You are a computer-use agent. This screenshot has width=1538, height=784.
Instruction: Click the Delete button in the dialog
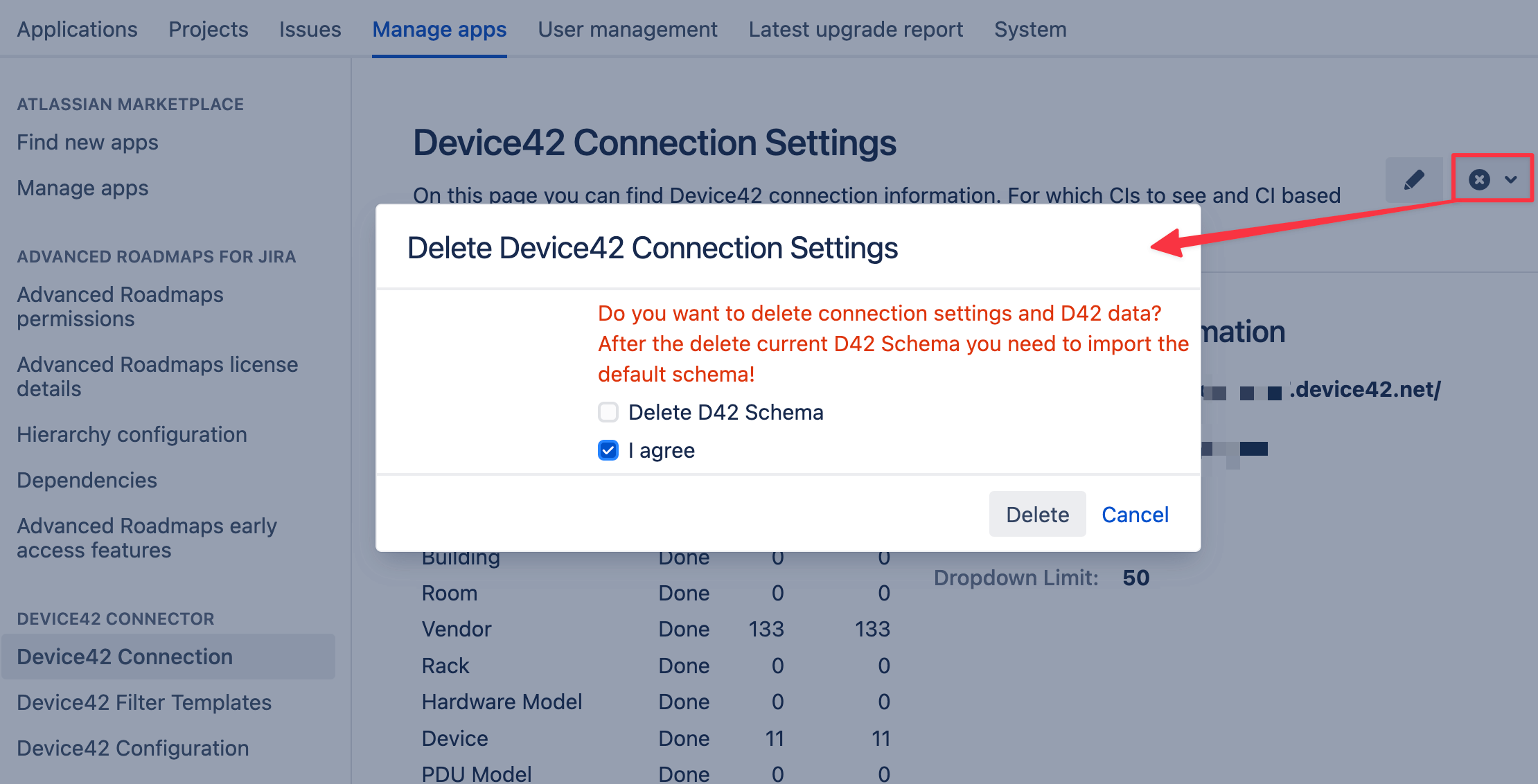click(1036, 514)
